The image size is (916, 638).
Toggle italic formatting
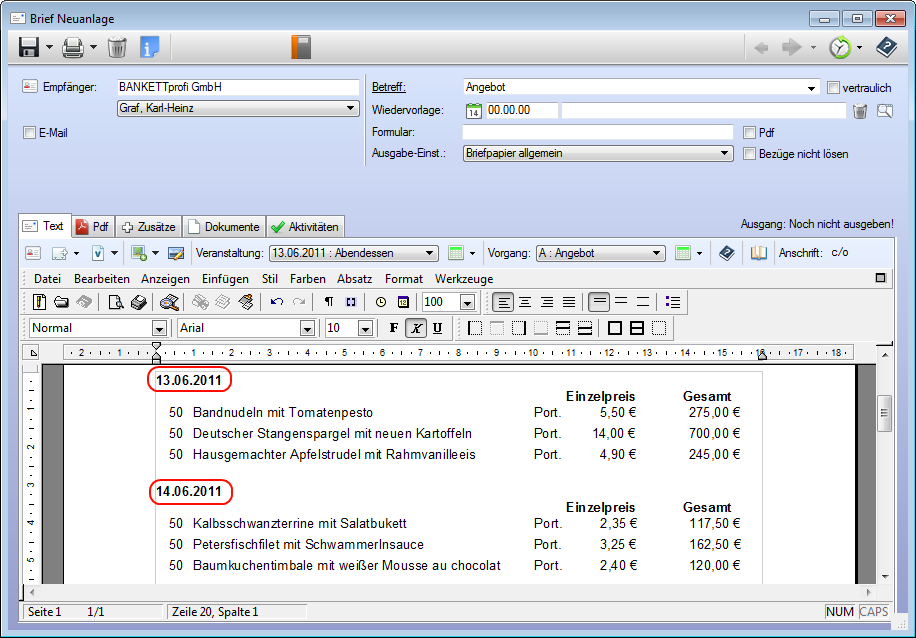(415, 328)
